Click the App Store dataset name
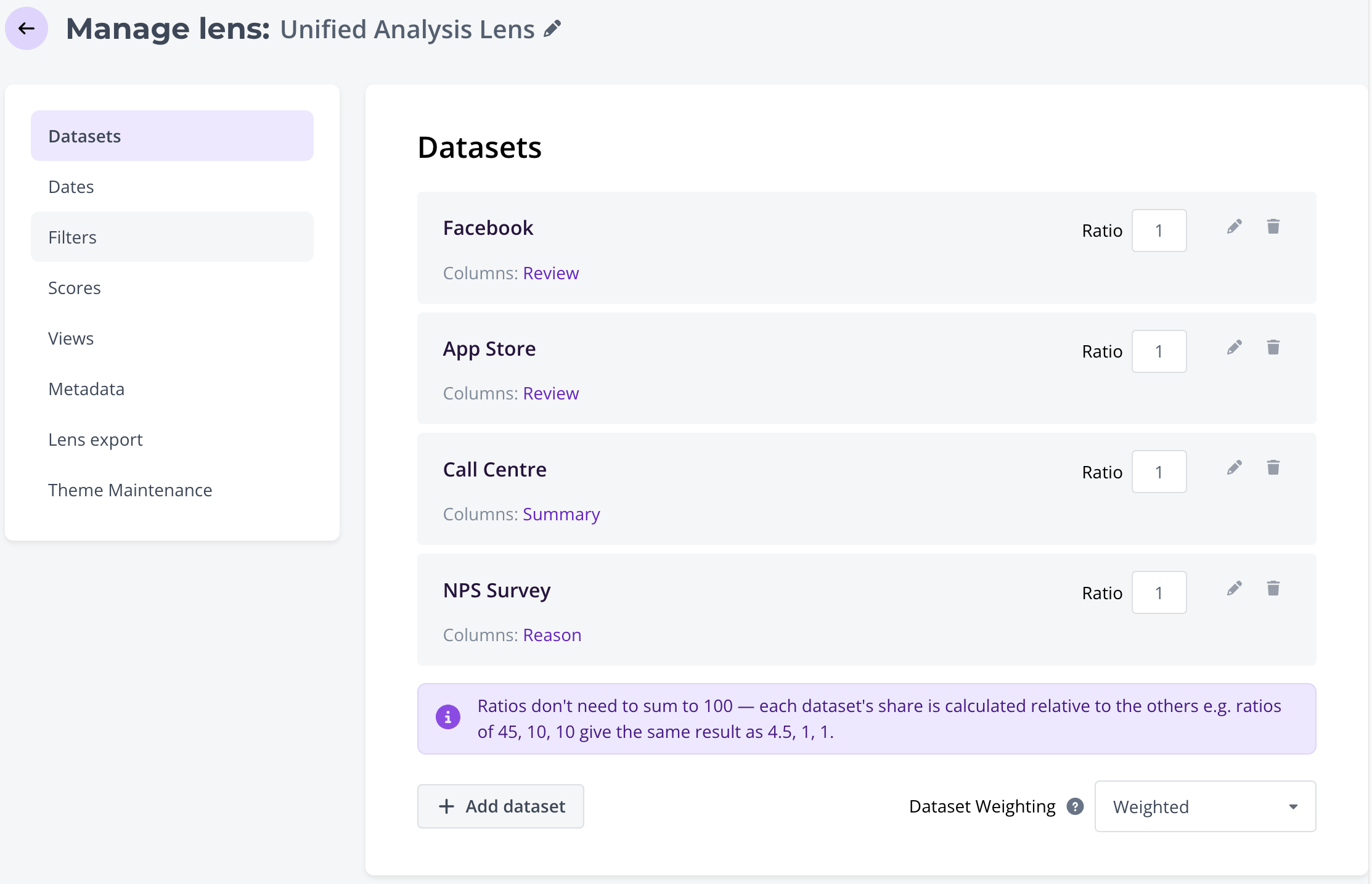Viewport: 1372px width, 884px height. click(x=489, y=349)
